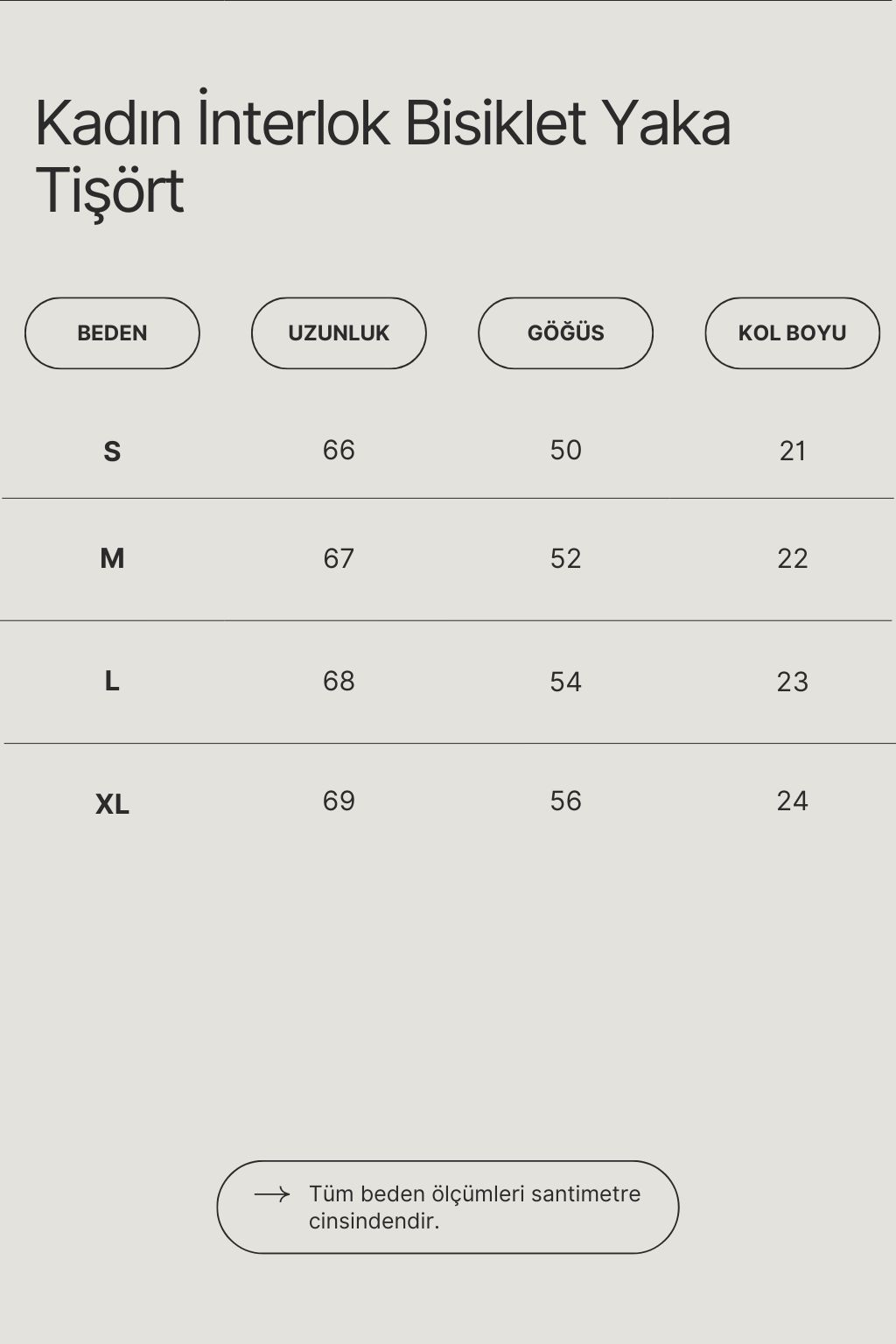The height and width of the screenshot is (1344, 896).
Task: Click the length value 69
Action: [x=339, y=801]
